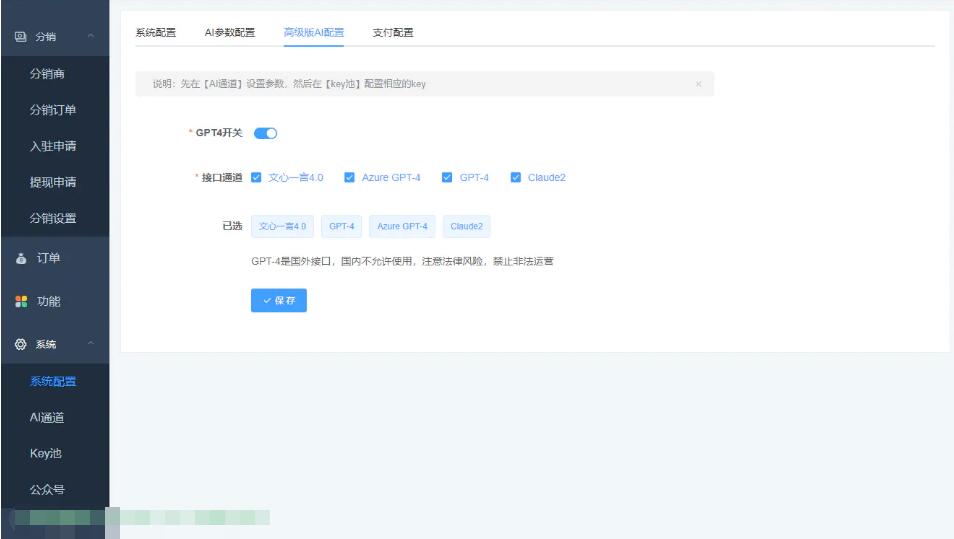
Task: Uncheck the Claude2 checkbox
Action: [516, 178]
